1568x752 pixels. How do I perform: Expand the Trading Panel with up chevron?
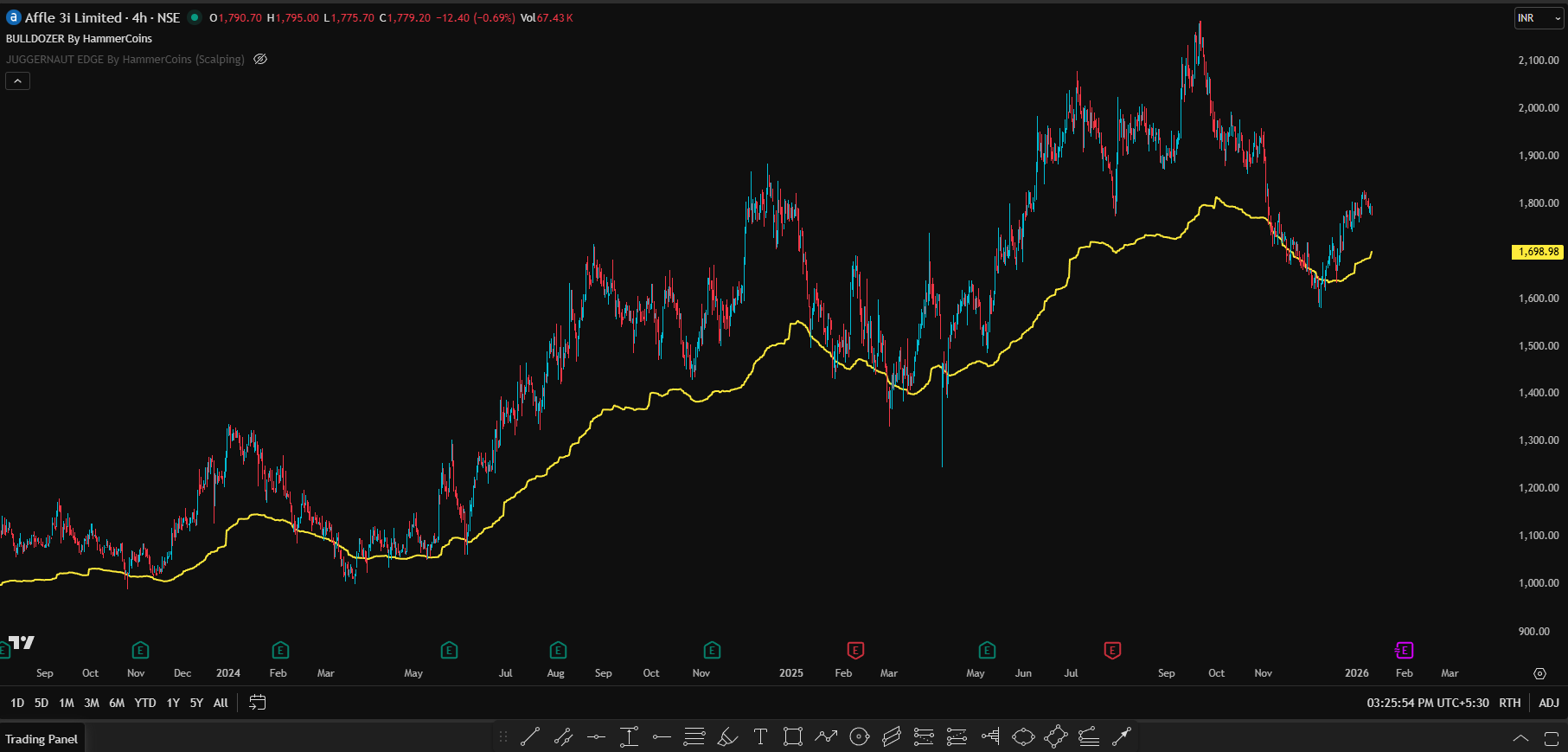click(x=1520, y=739)
